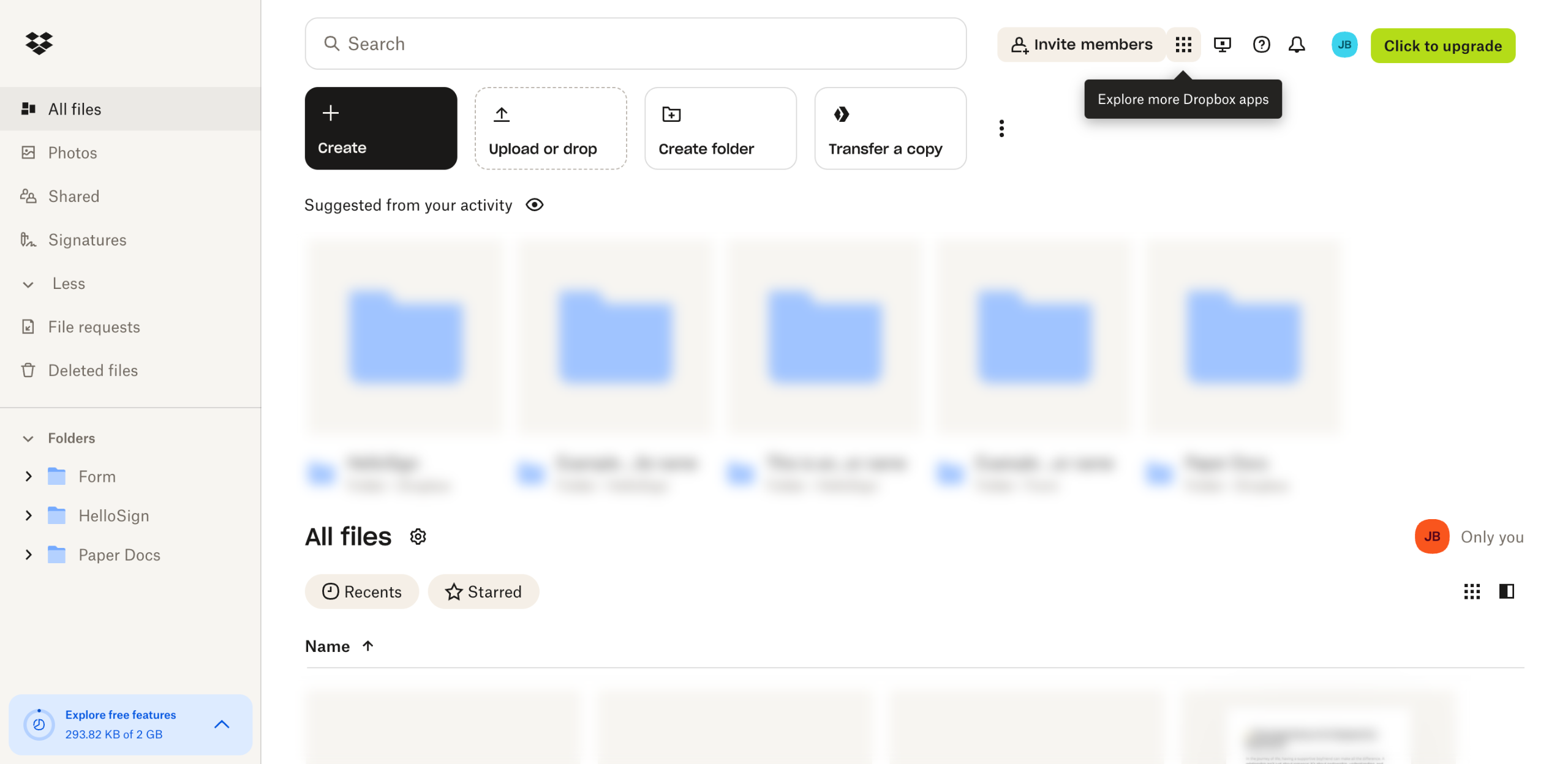Expand the Paper Docs folder
Viewport: 1568px width, 764px height.
28,555
